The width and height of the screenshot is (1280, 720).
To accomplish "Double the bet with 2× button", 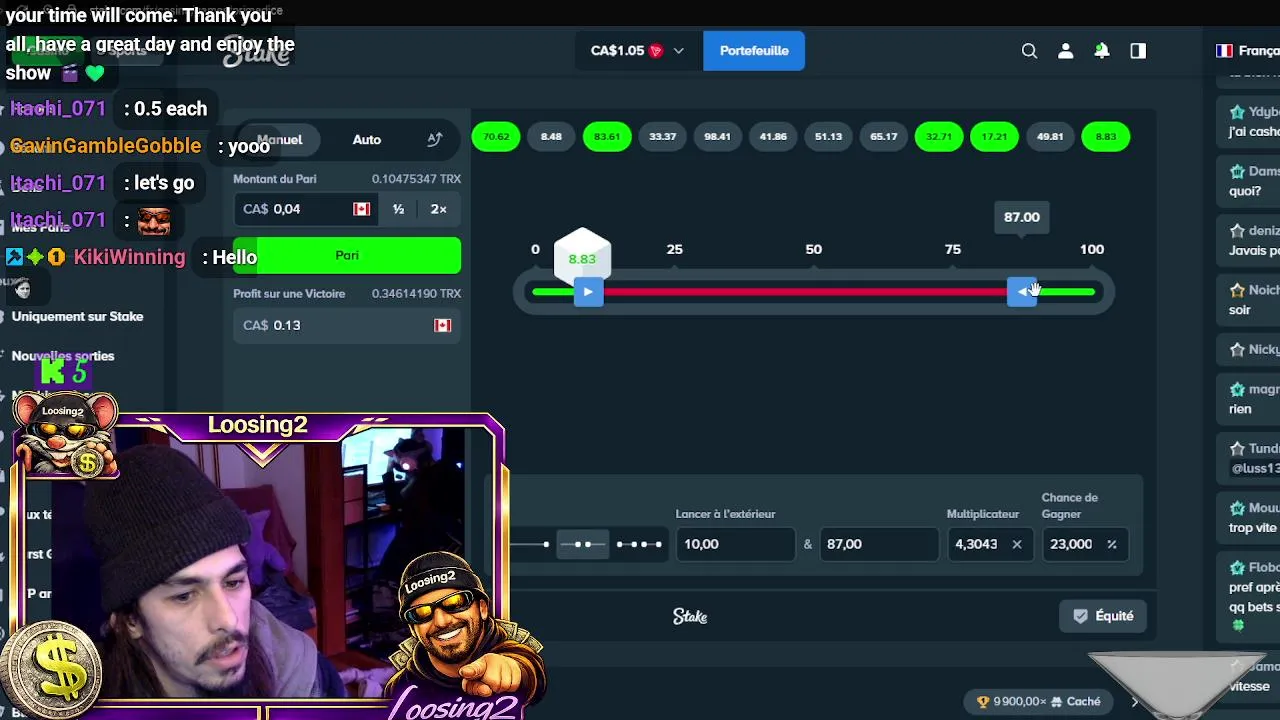I will pos(438,209).
